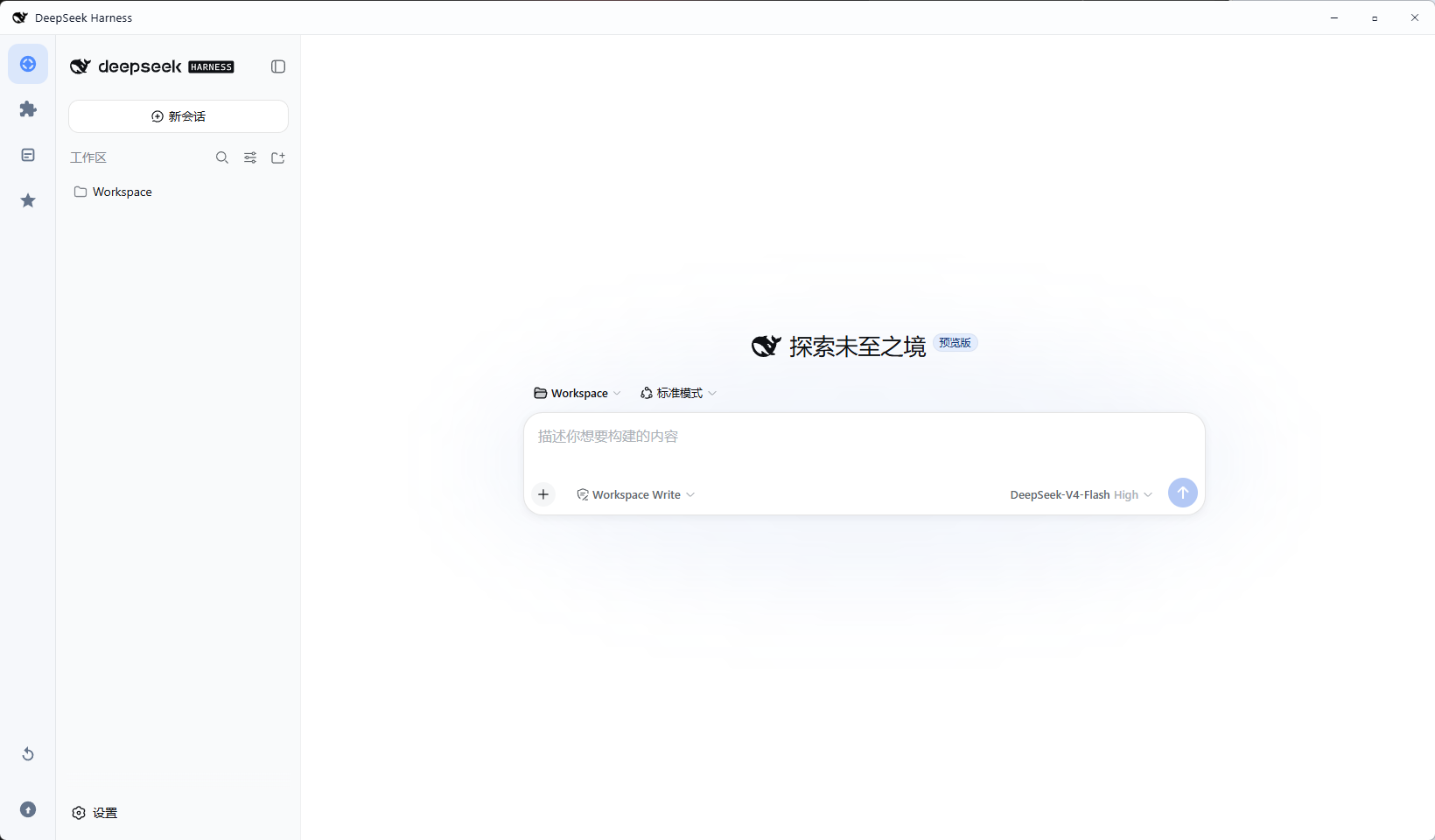Click the 工作区 section label
The width and height of the screenshot is (1435, 840).
88,157
